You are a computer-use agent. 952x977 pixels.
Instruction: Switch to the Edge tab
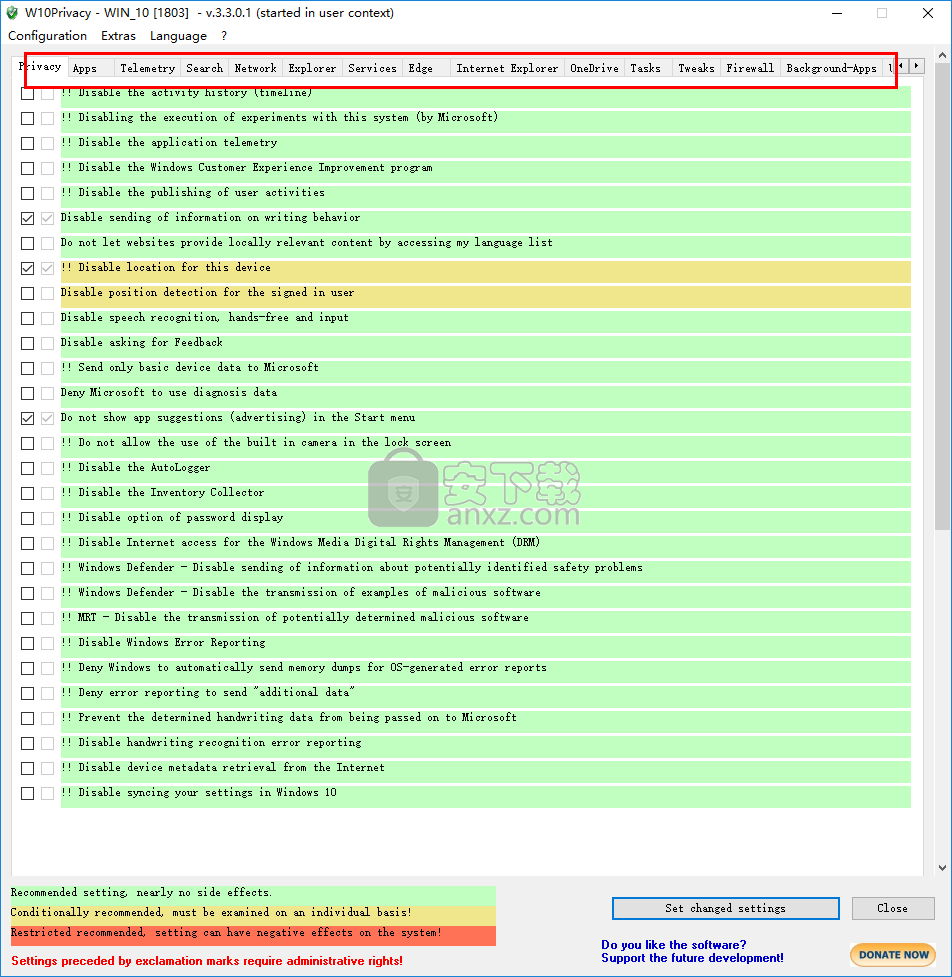(427, 68)
